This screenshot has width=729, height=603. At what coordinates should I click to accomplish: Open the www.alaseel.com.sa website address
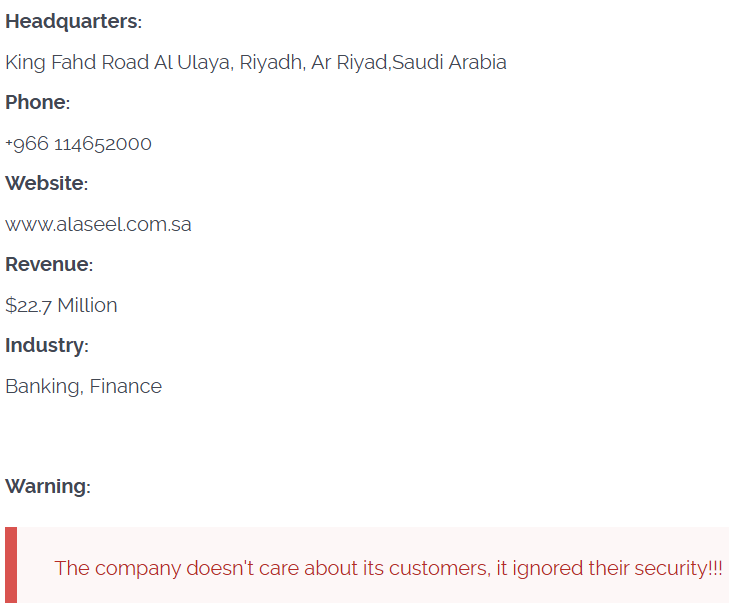pos(98,225)
